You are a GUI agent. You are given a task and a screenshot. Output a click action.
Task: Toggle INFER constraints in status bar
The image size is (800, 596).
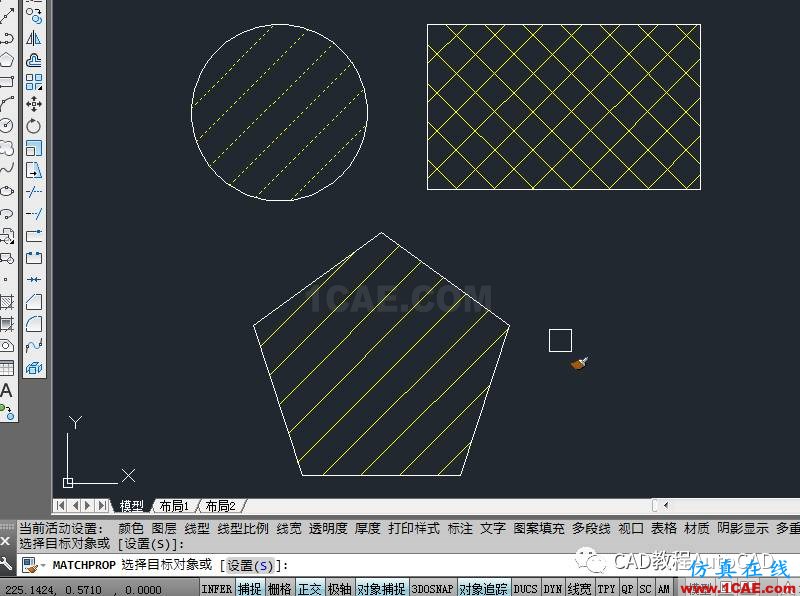[217, 588]
